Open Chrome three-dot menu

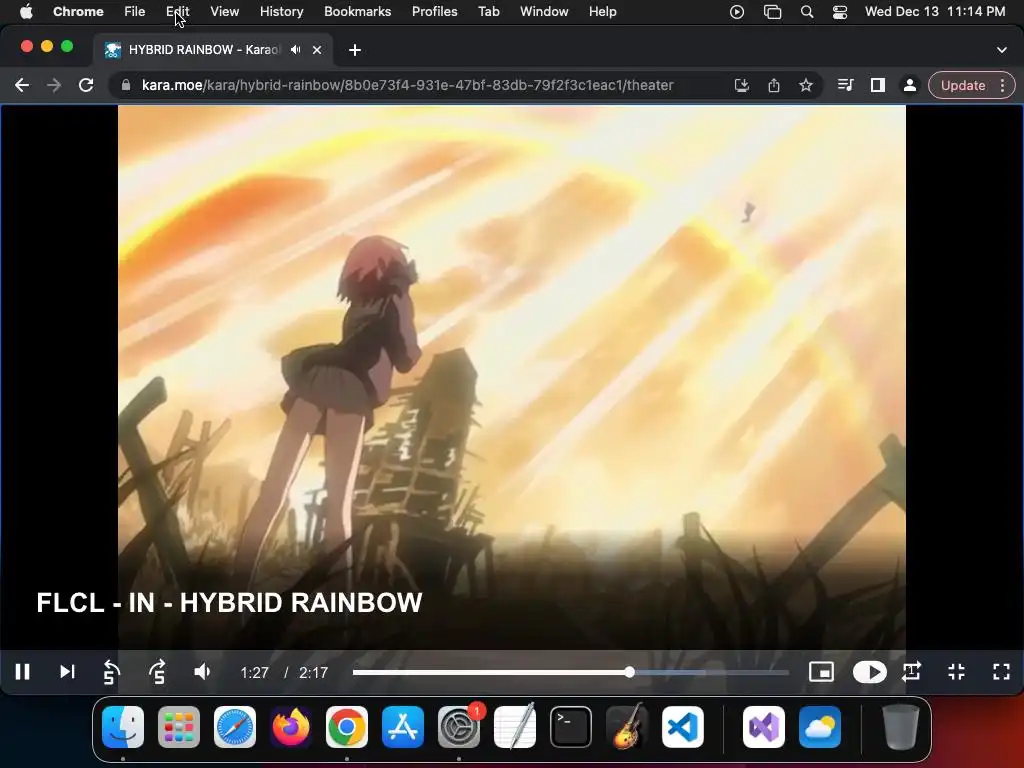[1002, 85]
